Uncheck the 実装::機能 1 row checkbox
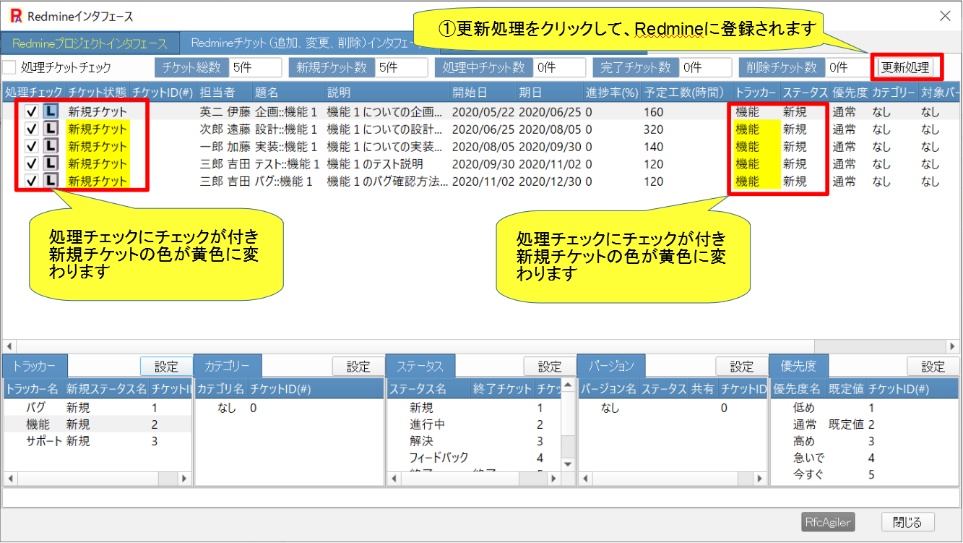963x543 pixels. click(x=31, y=146)
